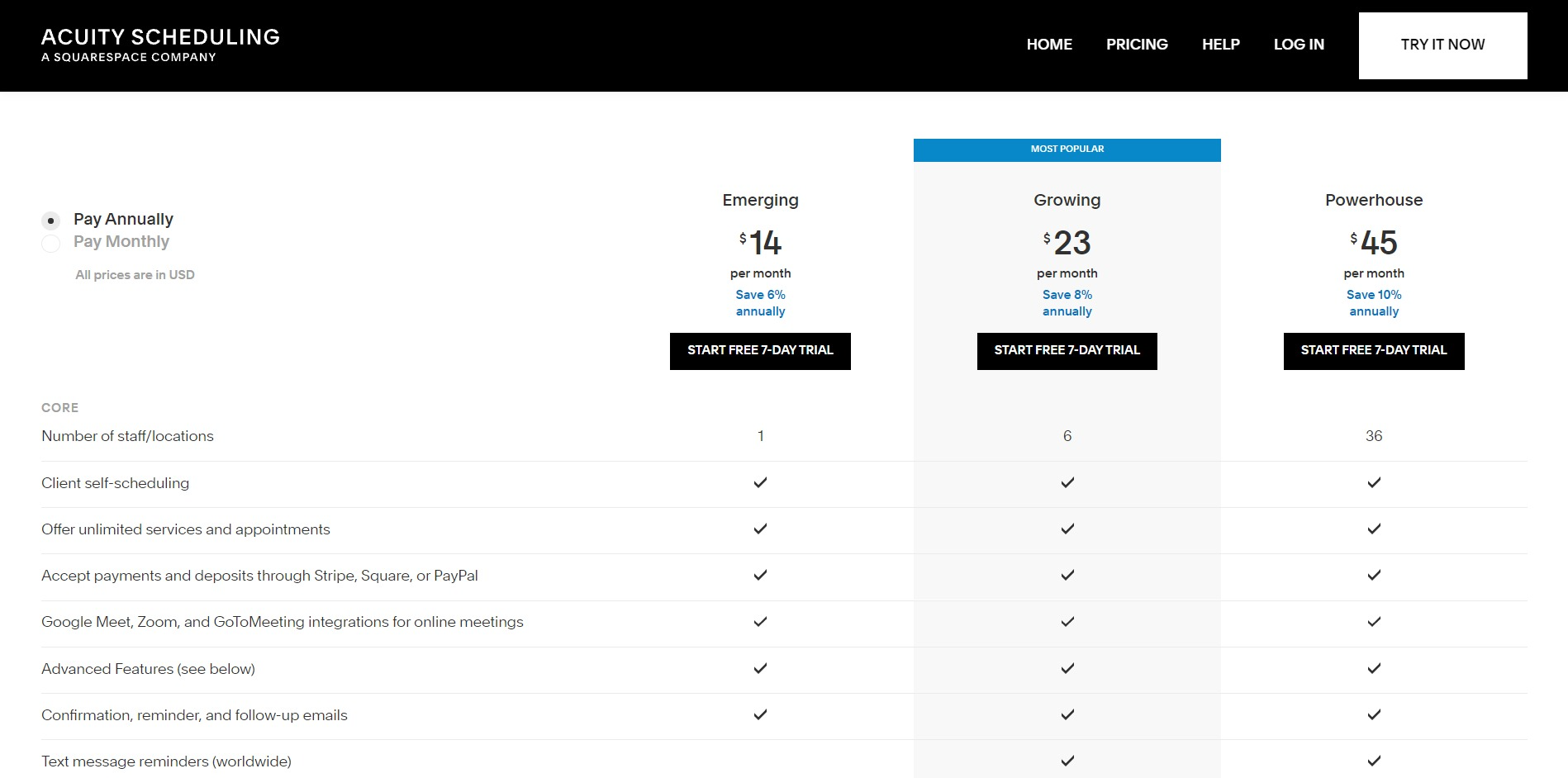This screenshot has width=1568, height=778.
Task: Click 'Advanced Features (see below)' row label
Action: [148, 669]
